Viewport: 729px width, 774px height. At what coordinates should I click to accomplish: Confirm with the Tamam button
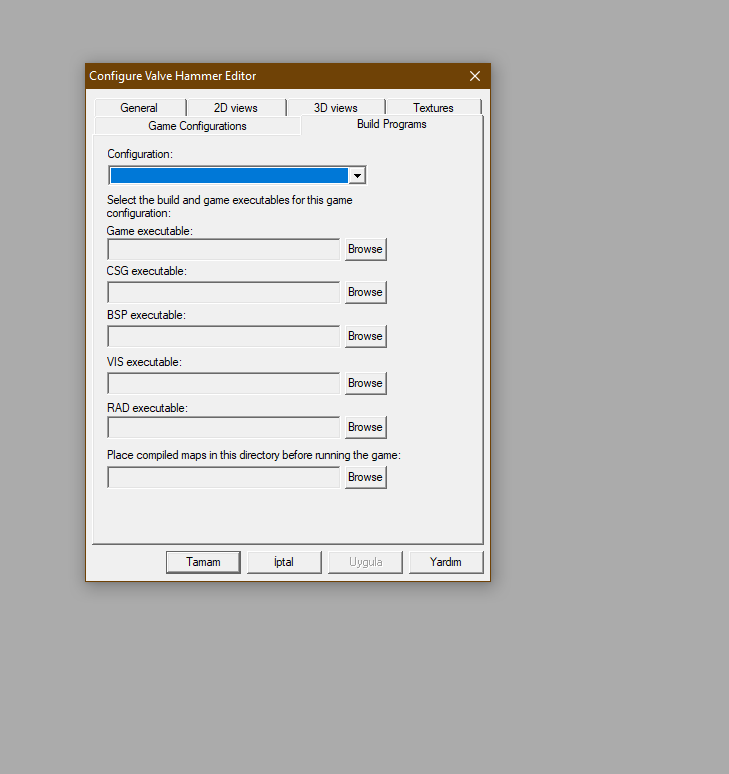pyautogui.click(x=203, y=562)
